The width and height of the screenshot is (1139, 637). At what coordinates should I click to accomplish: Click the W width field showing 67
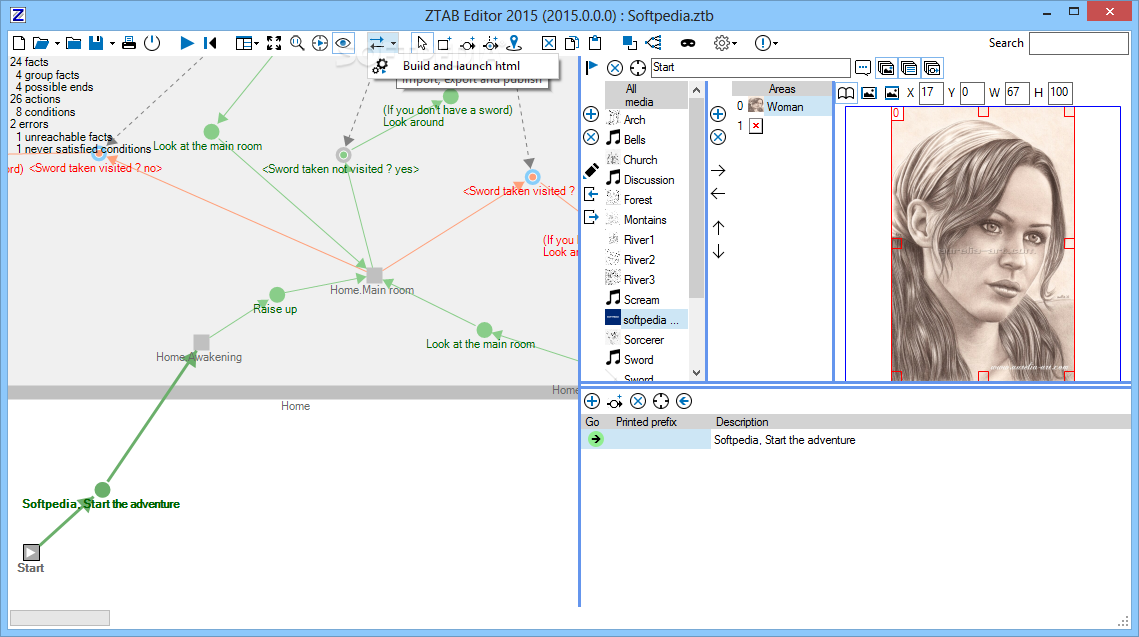(1017, 92)
